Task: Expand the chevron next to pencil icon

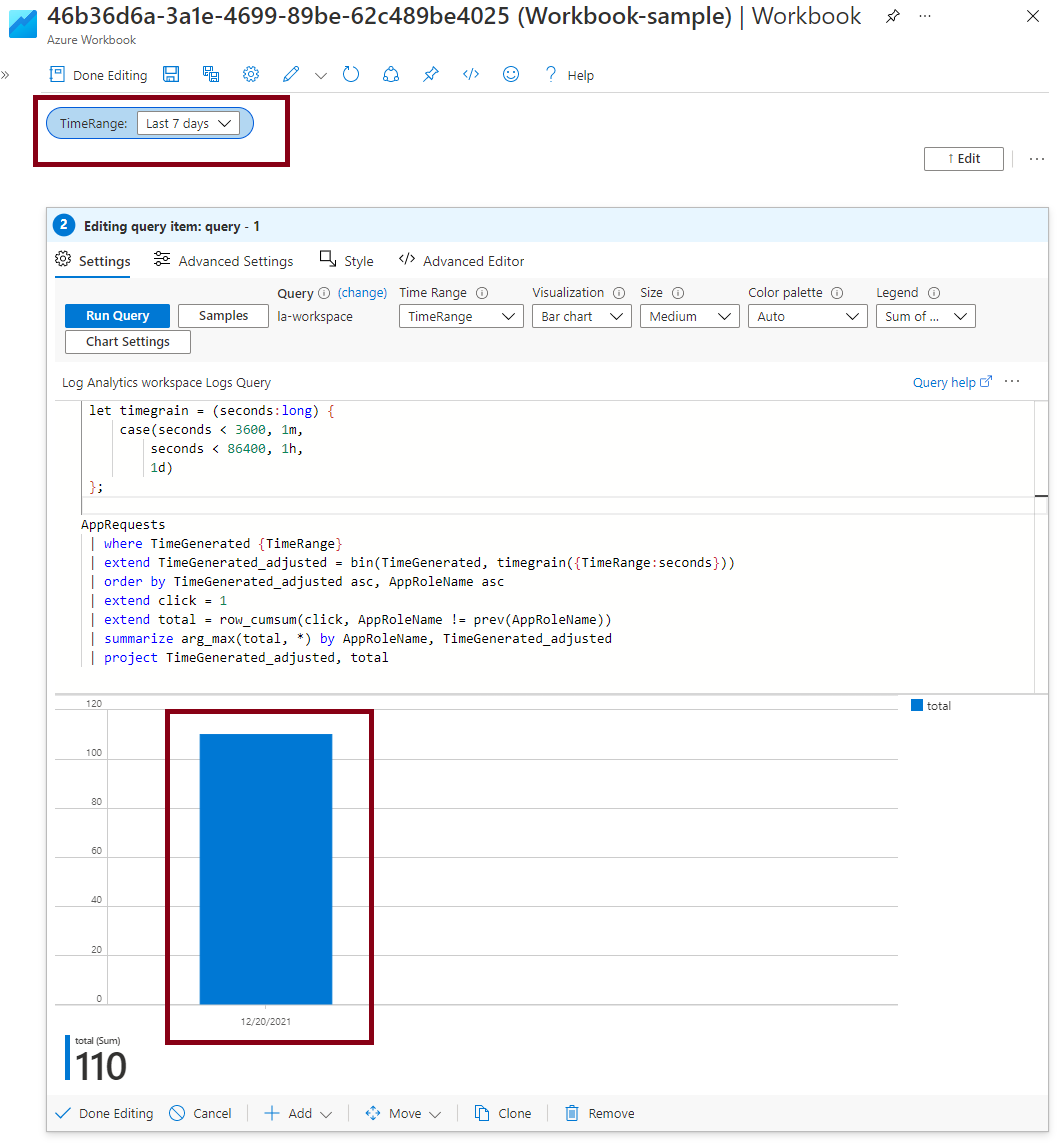Action: (321, 75)
